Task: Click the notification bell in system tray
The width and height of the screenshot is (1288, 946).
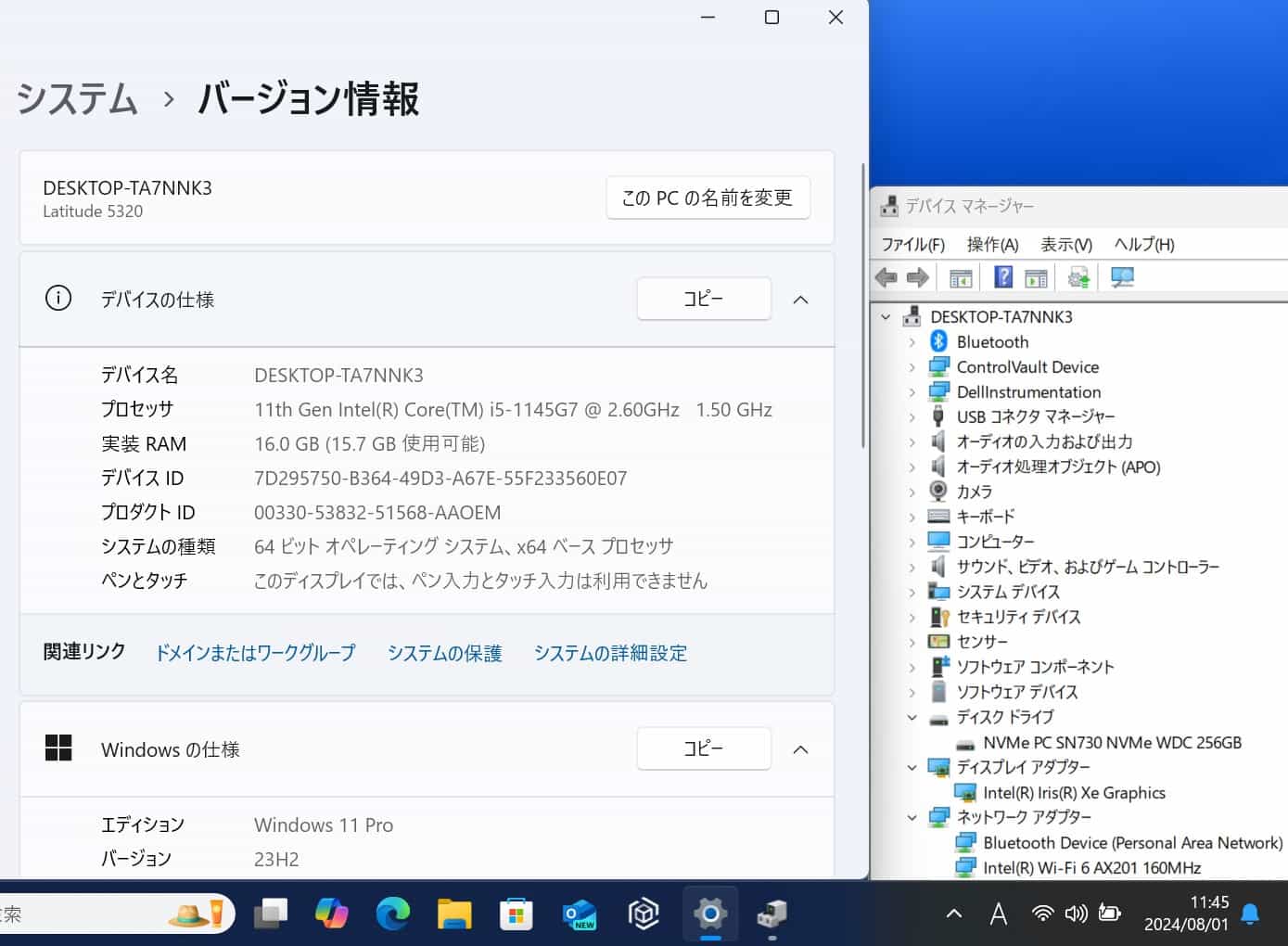Action: click(x=1250, y=914)
